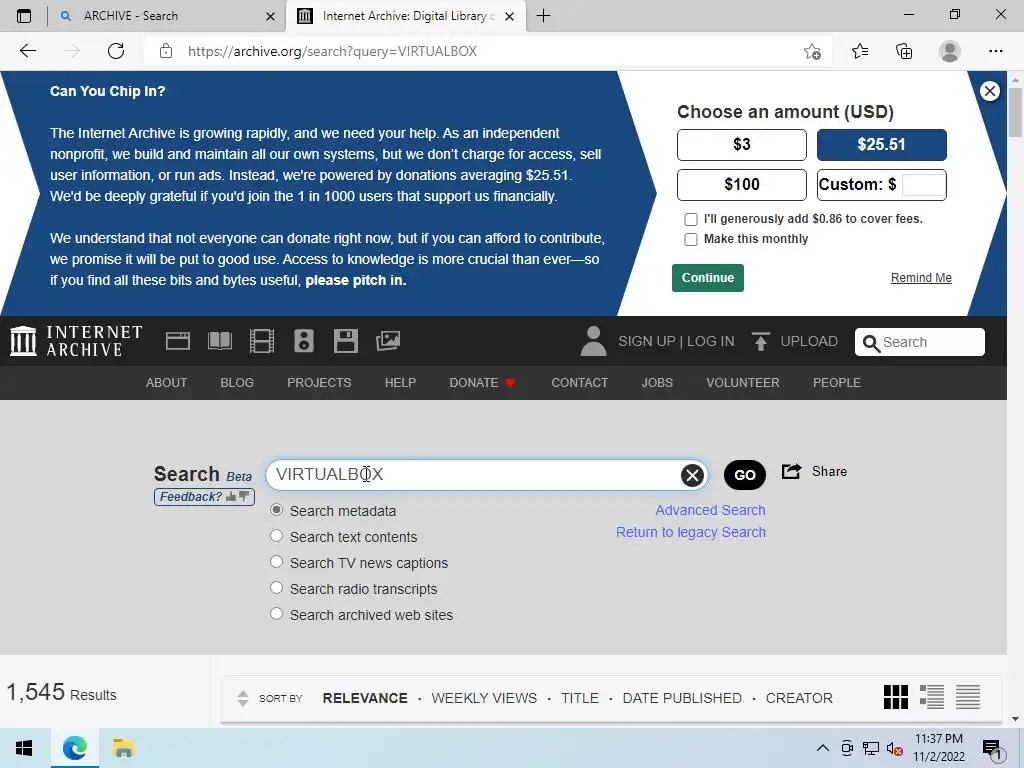Open the PROJECTS menu item
This screenshot has height=768, width=1024.
[319, 383]
